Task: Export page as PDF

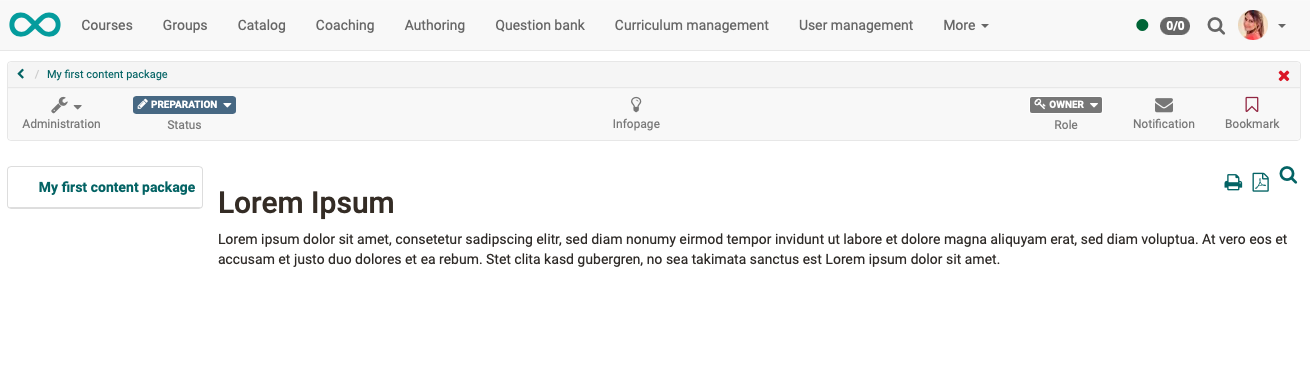Action: pyautogui.click(x=1261, y=182)
